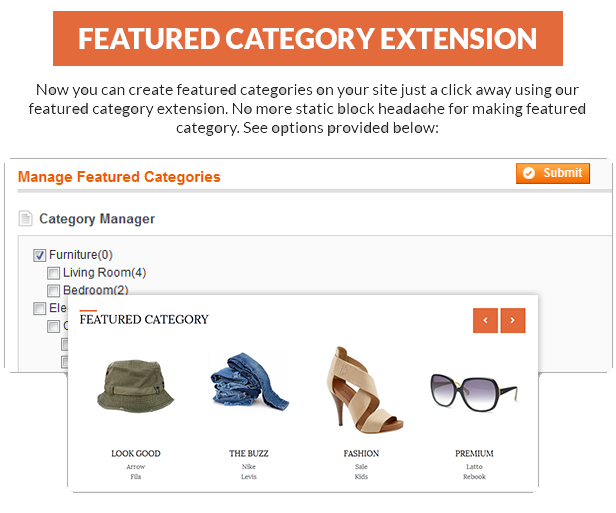Click the Levis subcategory link

tap(249, 477)
